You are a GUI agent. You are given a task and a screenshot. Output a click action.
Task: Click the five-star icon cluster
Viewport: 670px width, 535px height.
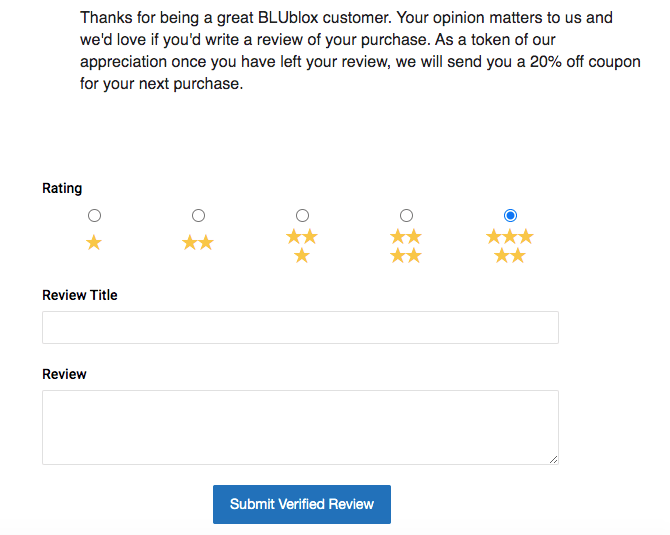tap(510, 246)
